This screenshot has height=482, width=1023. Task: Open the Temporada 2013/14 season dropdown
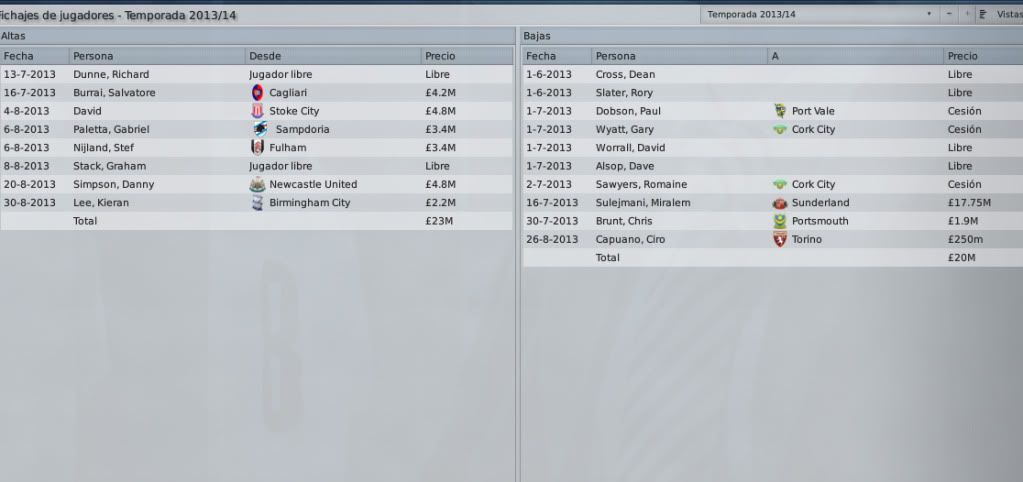click(x=819, y=14)
